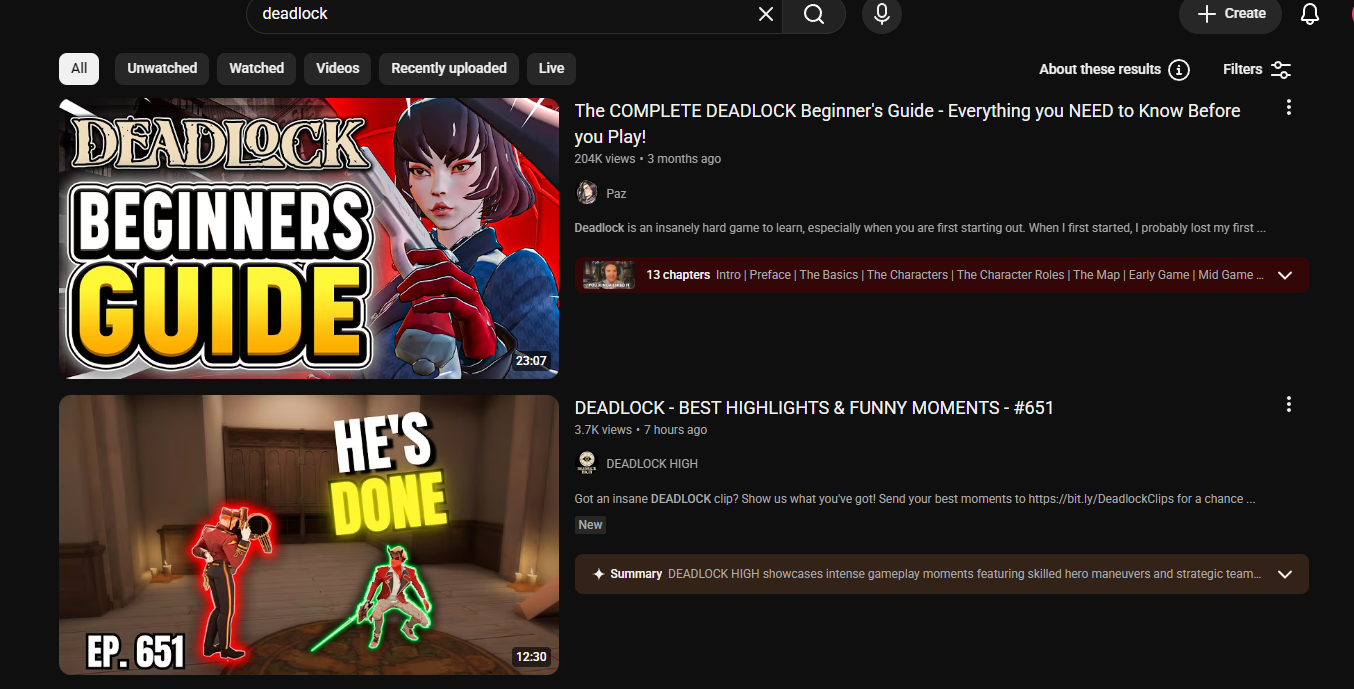Click the 12:30 duration badge

531,657
